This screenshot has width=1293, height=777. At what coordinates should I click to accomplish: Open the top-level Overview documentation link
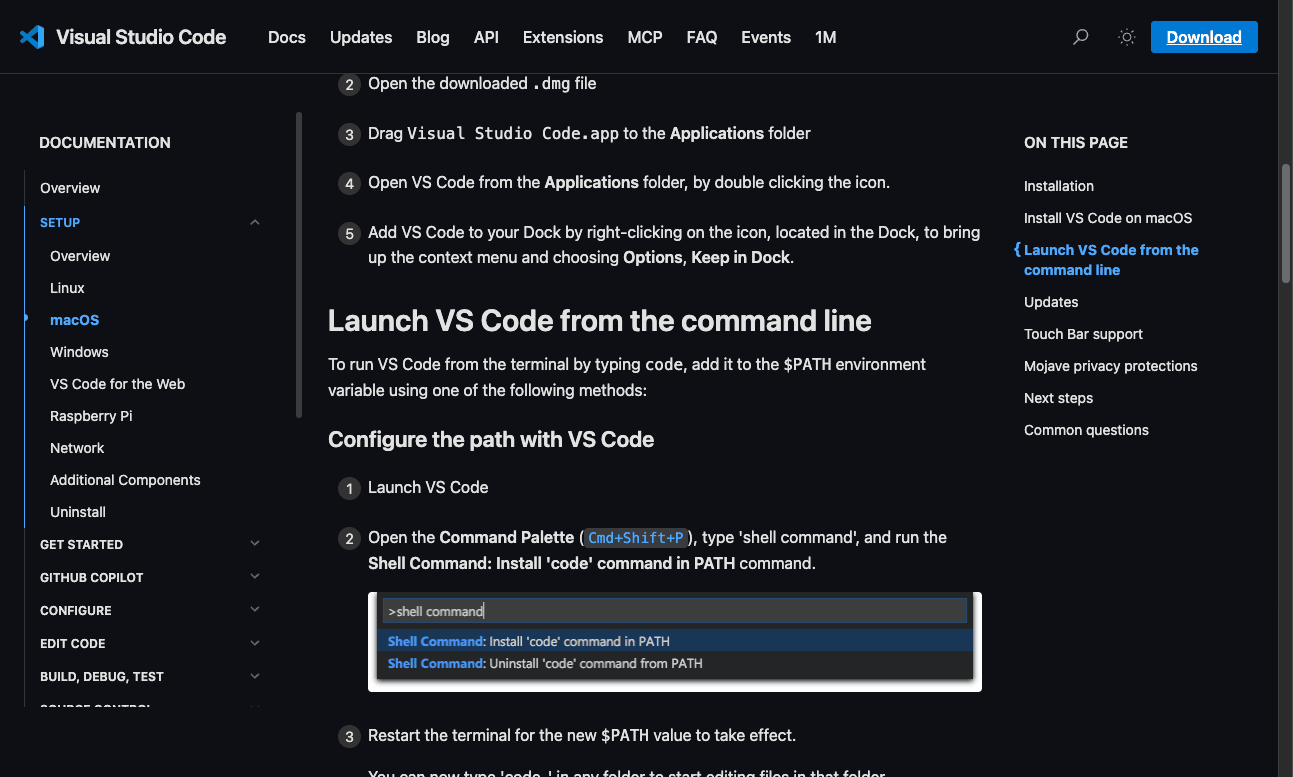70,188
